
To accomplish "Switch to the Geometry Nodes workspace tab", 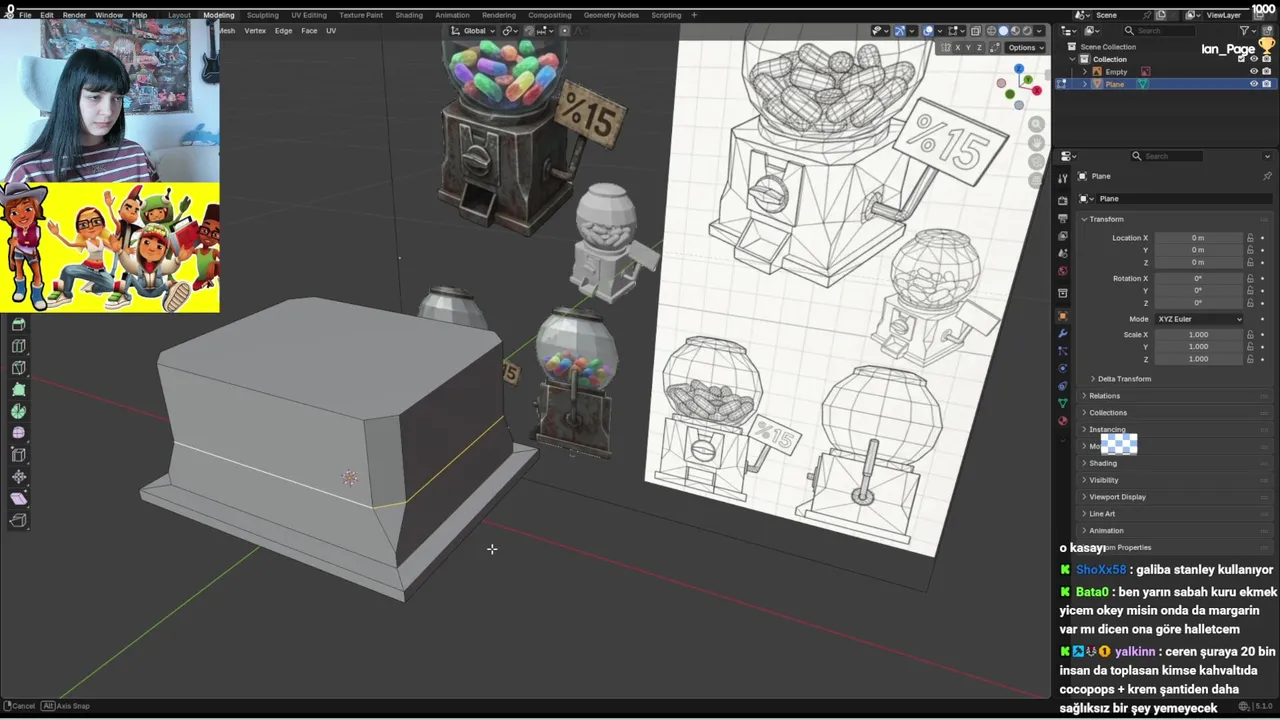I will pos(611,15).
